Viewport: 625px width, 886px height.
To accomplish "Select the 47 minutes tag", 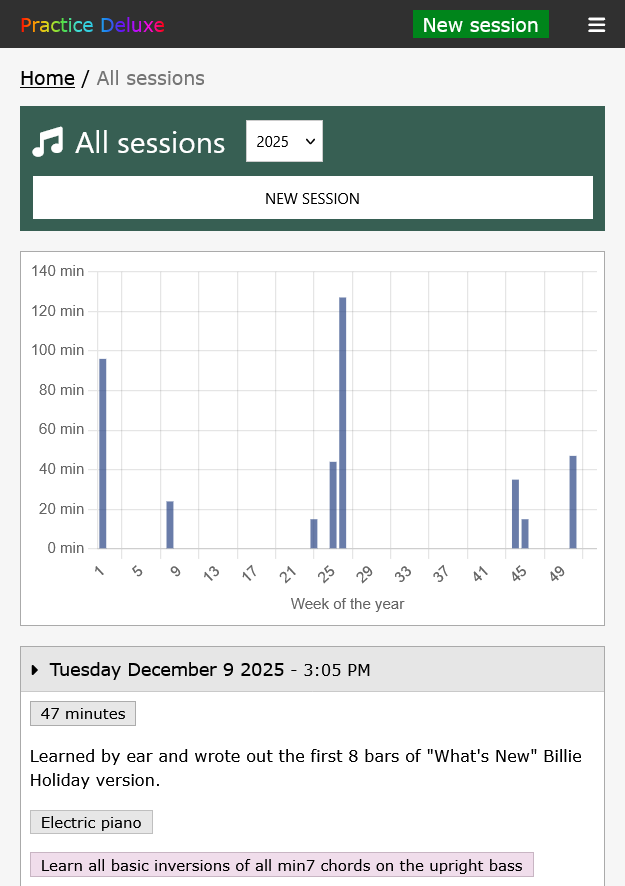I will (x=83, y=714).
